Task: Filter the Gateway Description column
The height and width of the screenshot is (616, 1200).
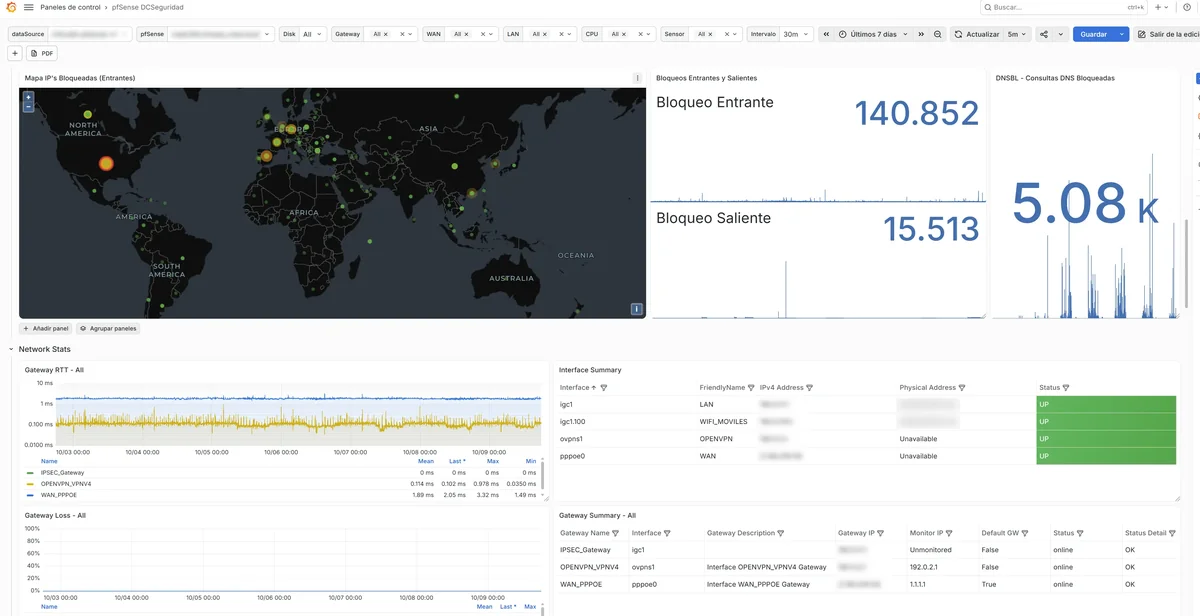Action: click(780, 533)
